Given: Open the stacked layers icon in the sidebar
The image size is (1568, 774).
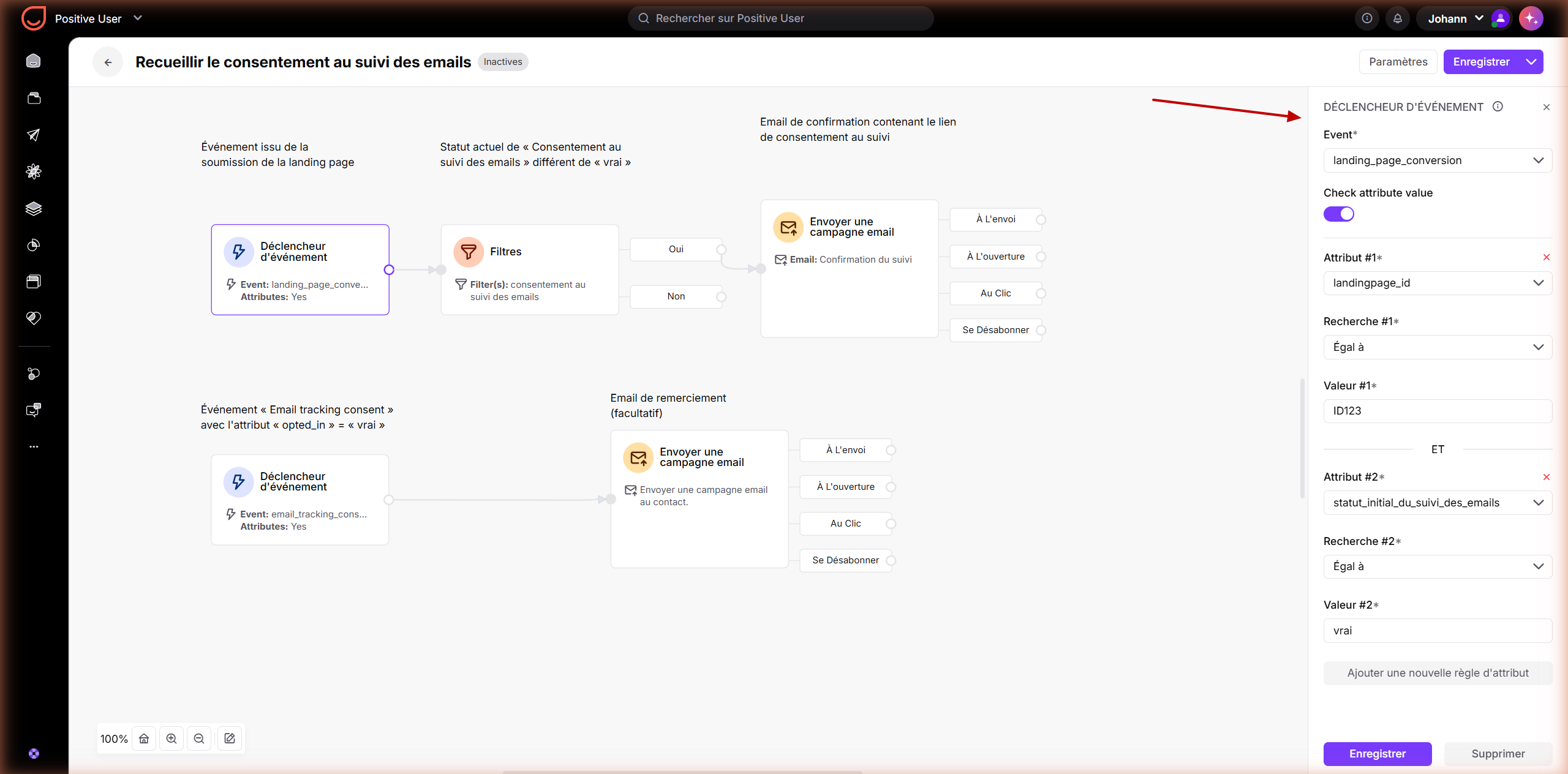Looking at the screenshot, I should tap(34, 208).
